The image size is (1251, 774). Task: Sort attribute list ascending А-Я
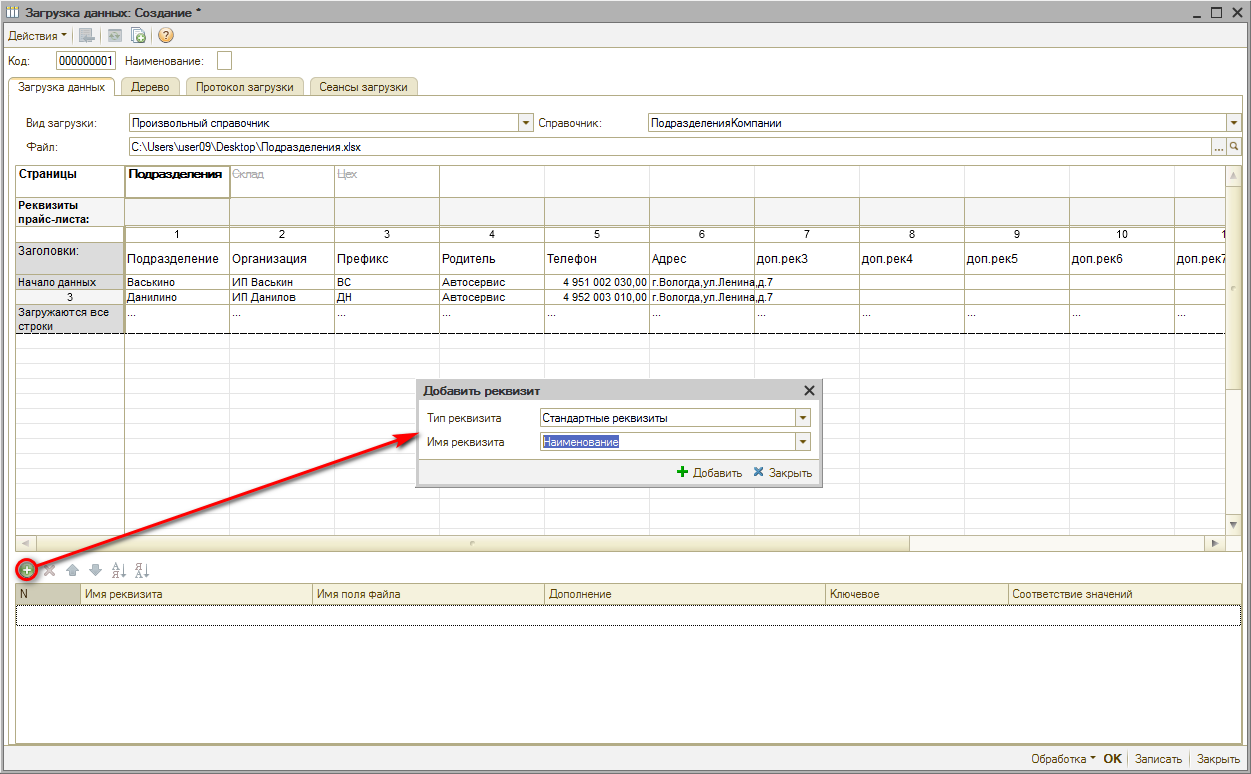(118, 570)
